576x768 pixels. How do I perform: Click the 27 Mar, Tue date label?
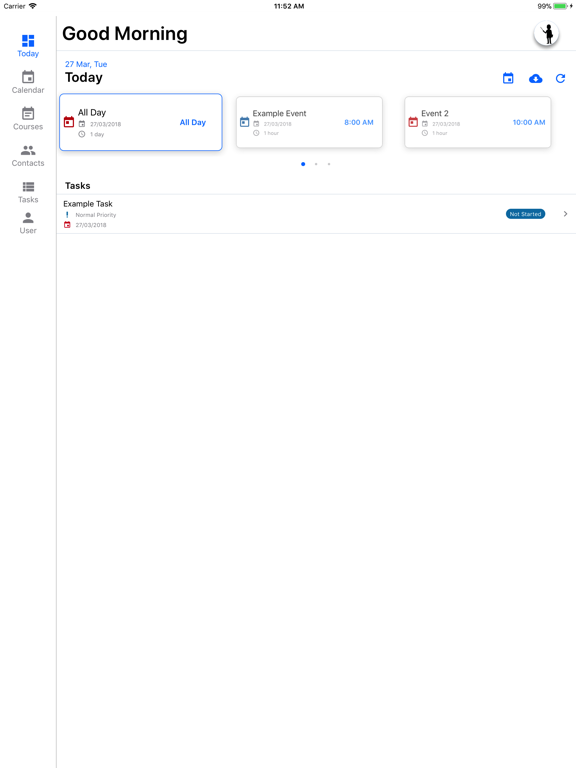86,64
